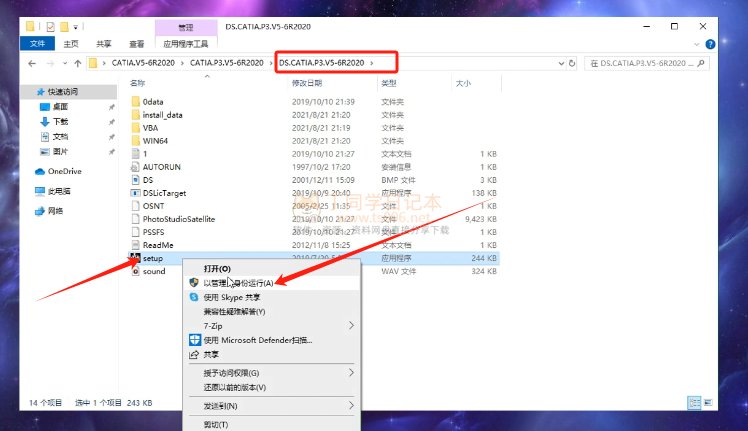Select the DSLicTarget application icon
Image resolution: width=748 pixels, height=431 pixels.
click(x=135, y=193)
